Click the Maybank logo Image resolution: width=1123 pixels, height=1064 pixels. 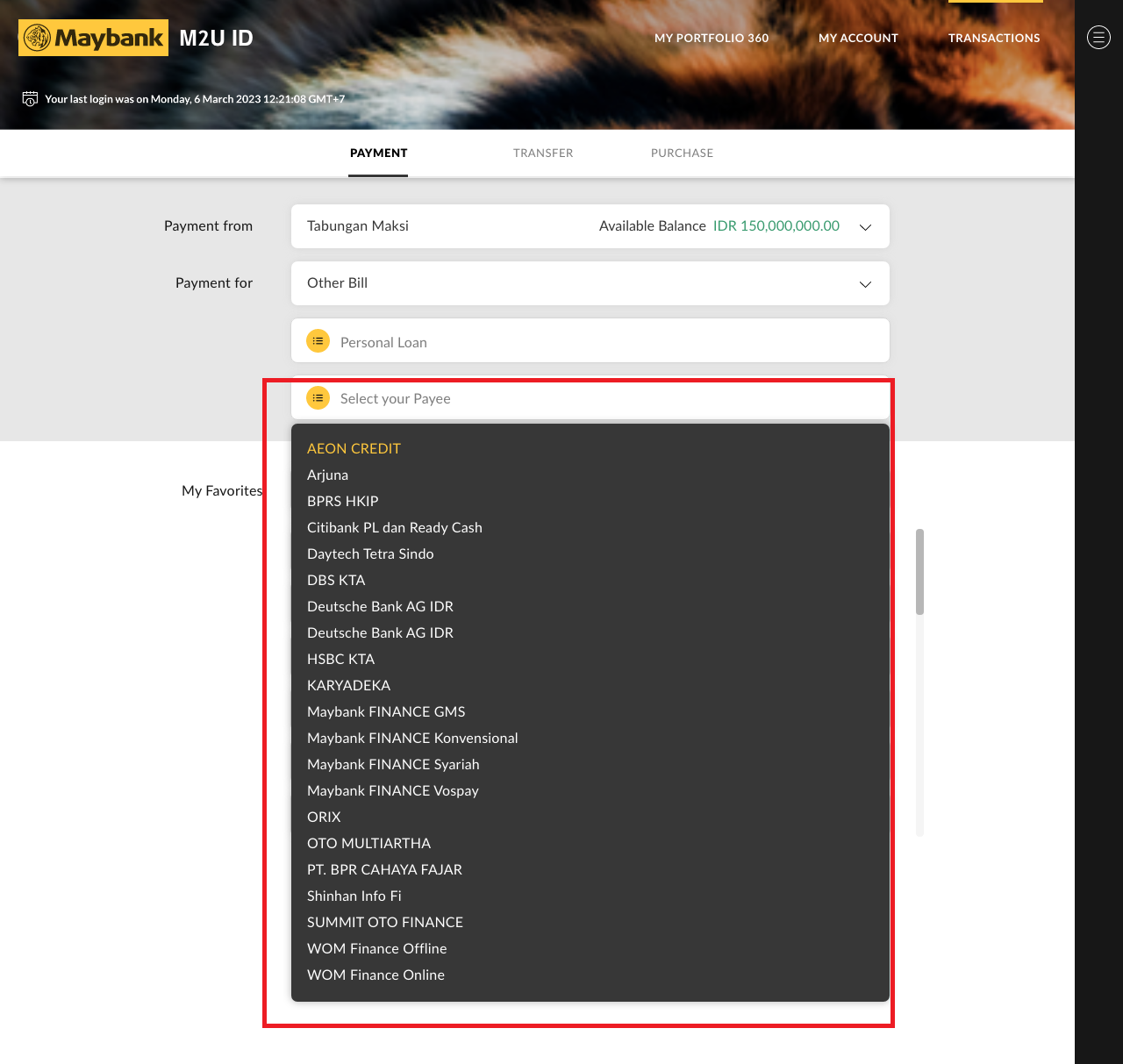(93, 38)
